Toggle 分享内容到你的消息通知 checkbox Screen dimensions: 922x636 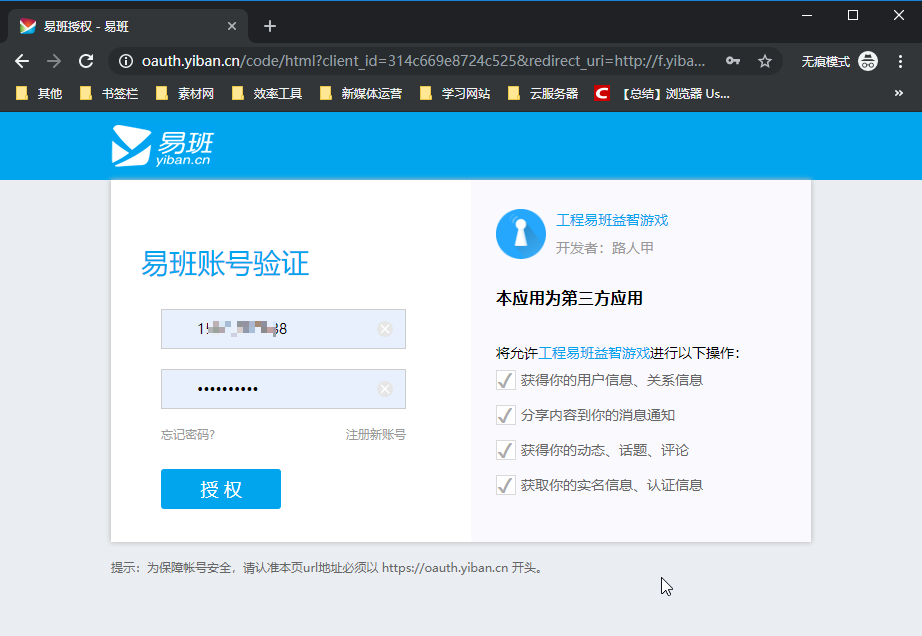[506, 415]
